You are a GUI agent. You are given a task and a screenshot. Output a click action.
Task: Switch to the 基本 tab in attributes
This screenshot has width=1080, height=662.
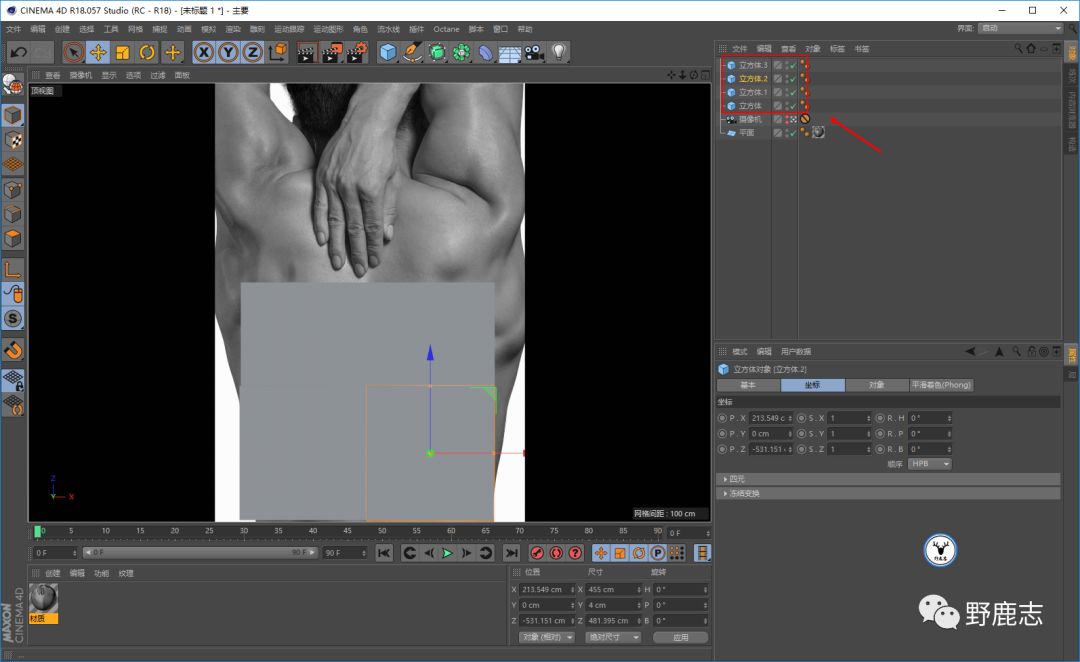[x=748, y=385]
